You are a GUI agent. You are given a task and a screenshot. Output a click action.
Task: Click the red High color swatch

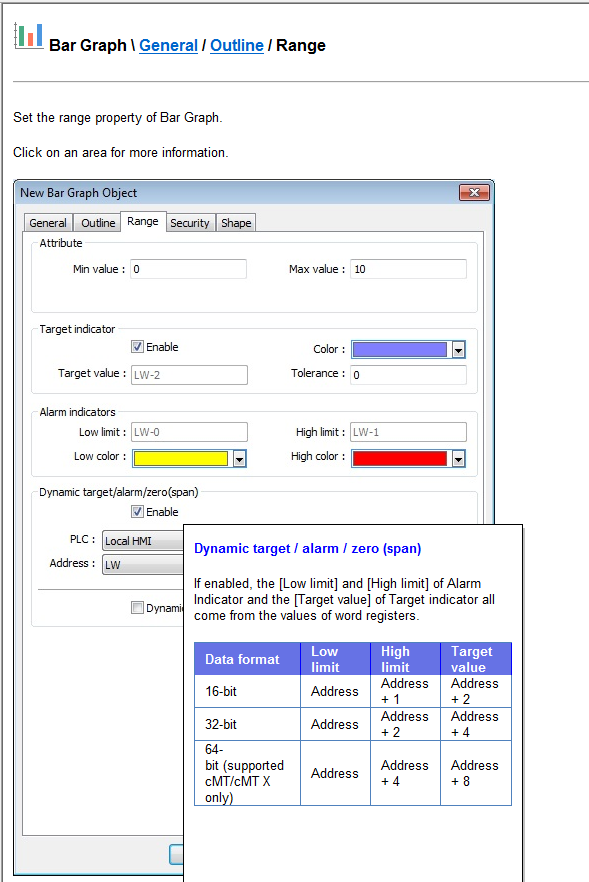399,458
